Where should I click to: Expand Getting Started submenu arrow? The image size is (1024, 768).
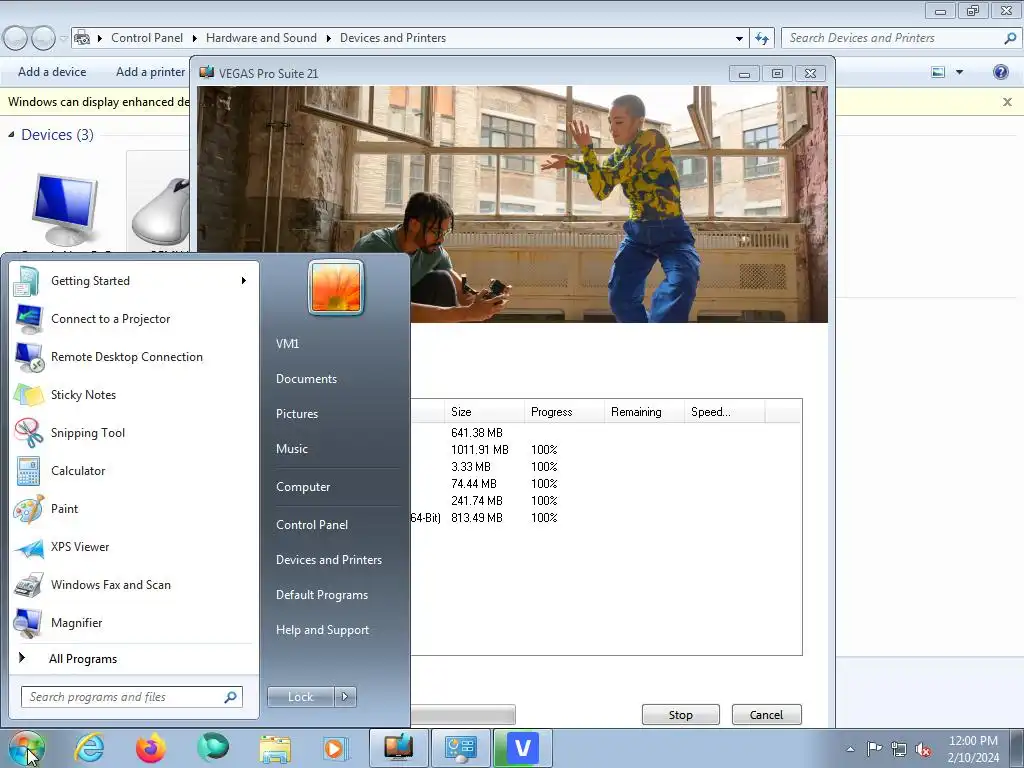(244, 281)
